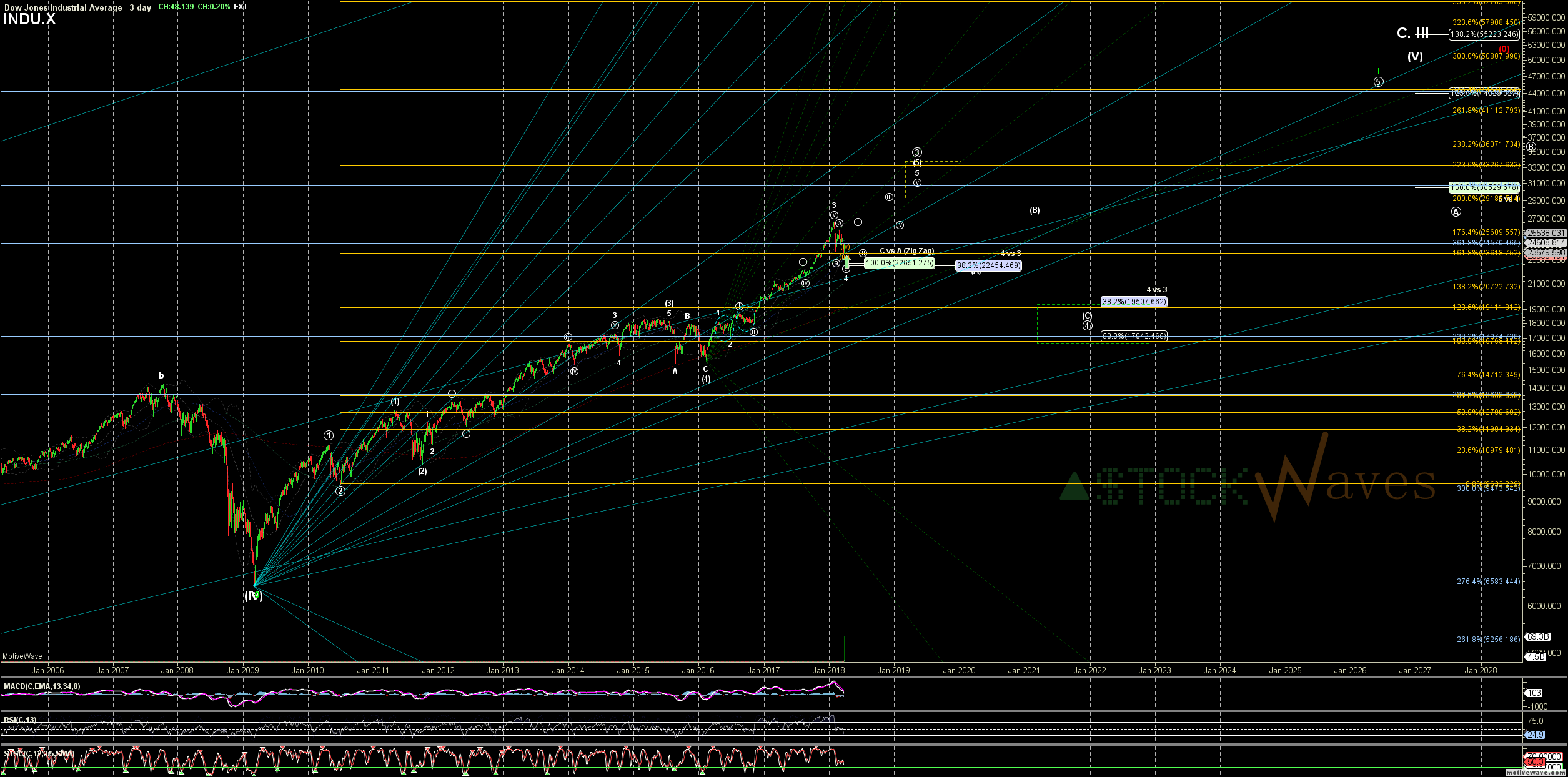
Task: Click the Jan-2018 date on time axis
Action: pos(828,671)
